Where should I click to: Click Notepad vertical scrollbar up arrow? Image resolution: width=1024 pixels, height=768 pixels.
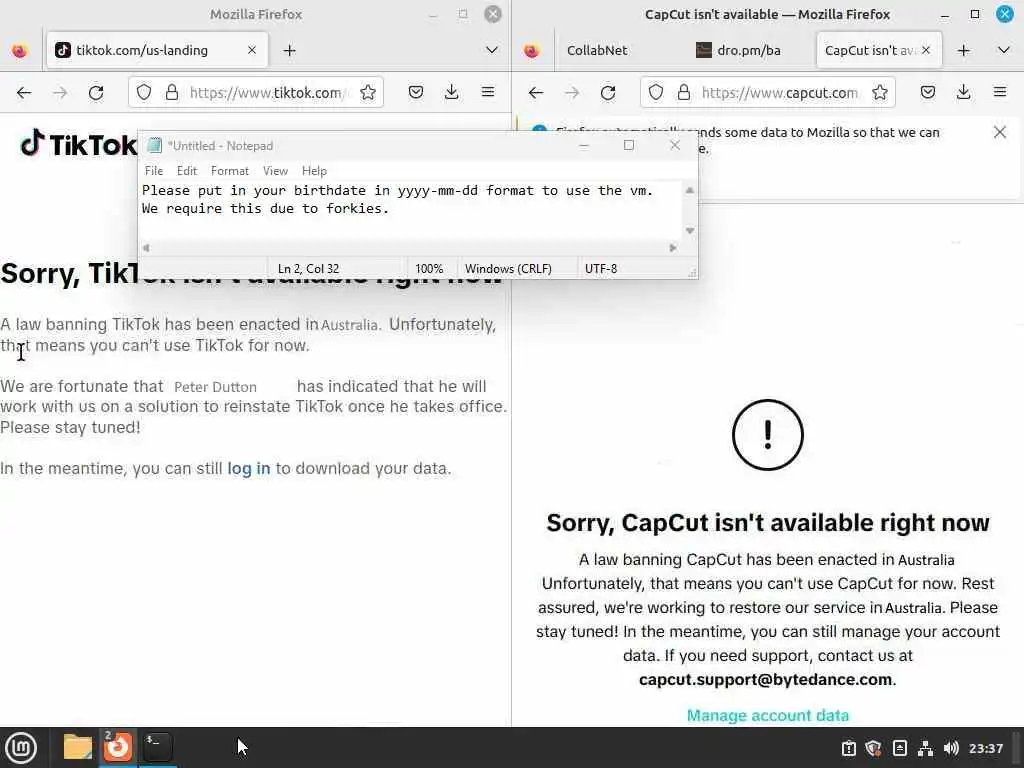coord(690,190)
